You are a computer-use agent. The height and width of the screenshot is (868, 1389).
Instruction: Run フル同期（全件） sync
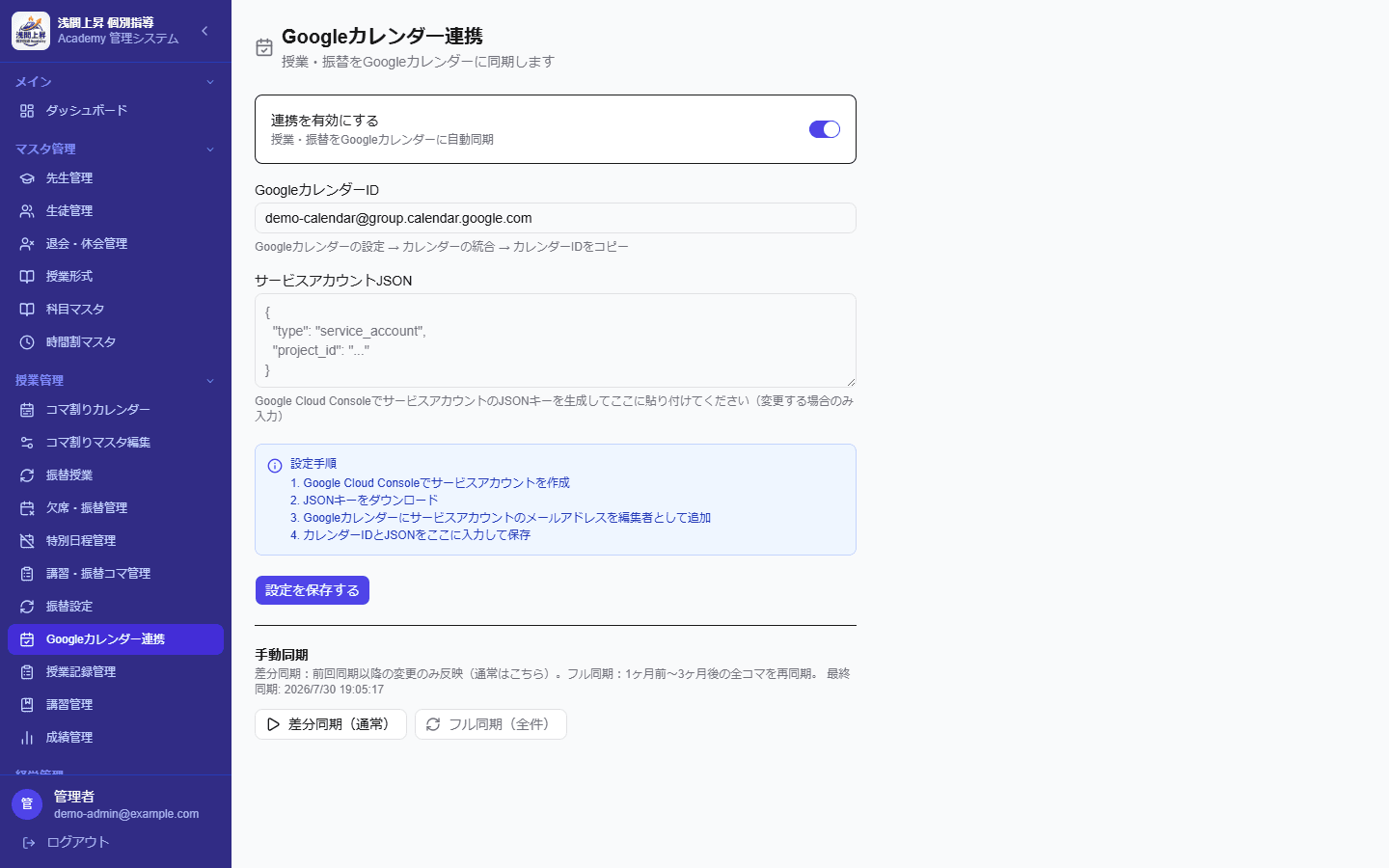point(491,724)
